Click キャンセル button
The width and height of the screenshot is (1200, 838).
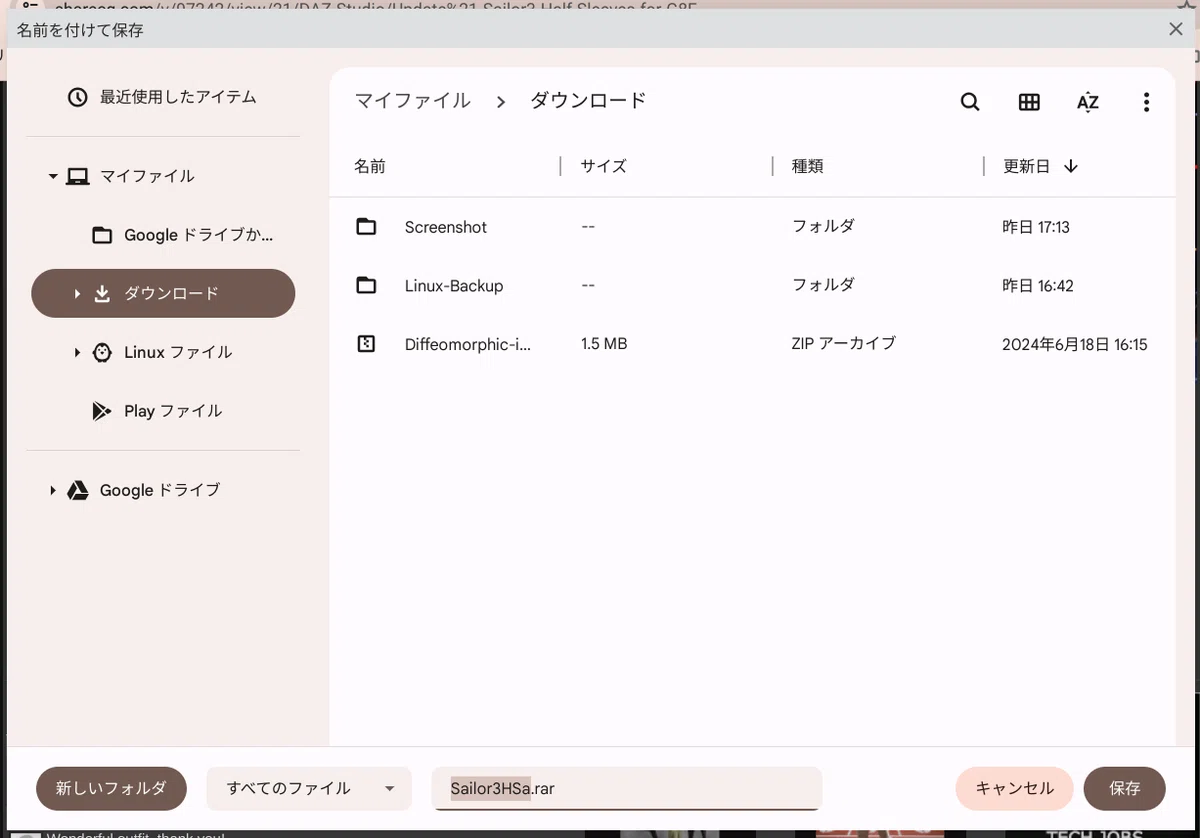1014,788
